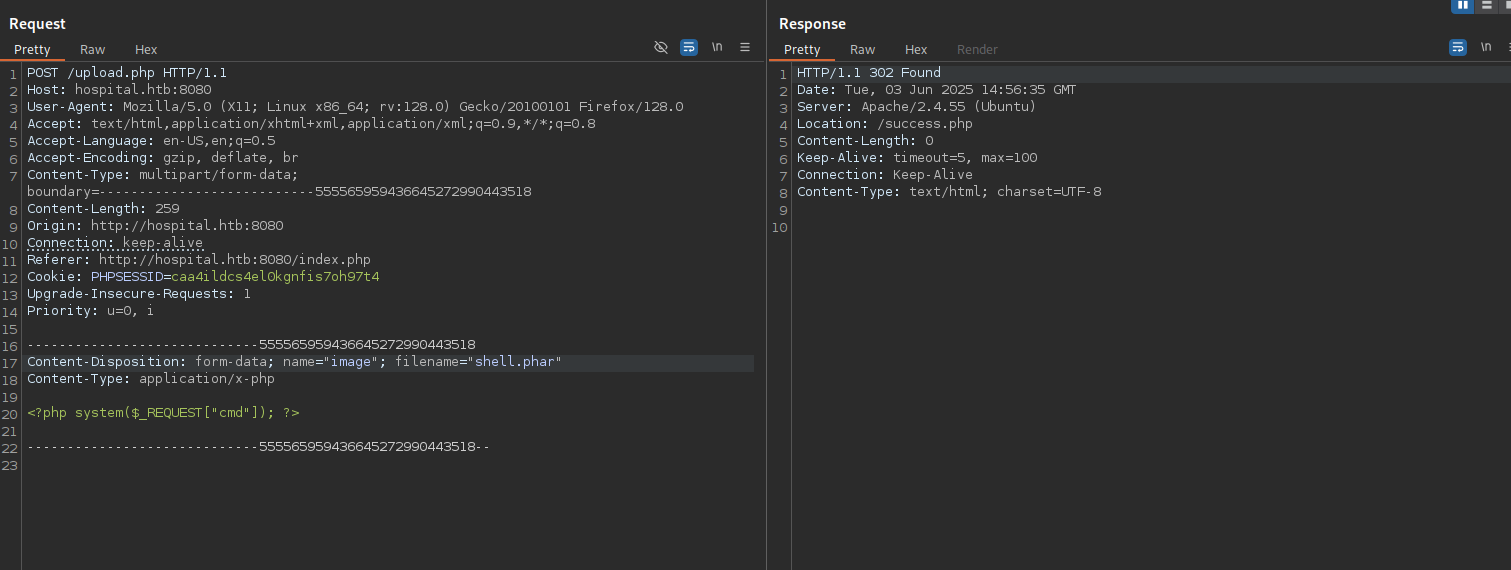This screenshot has width=1511, height=570.
Task: Click the Server: Apache/2.4.55 line
Action: click(917, 107)
